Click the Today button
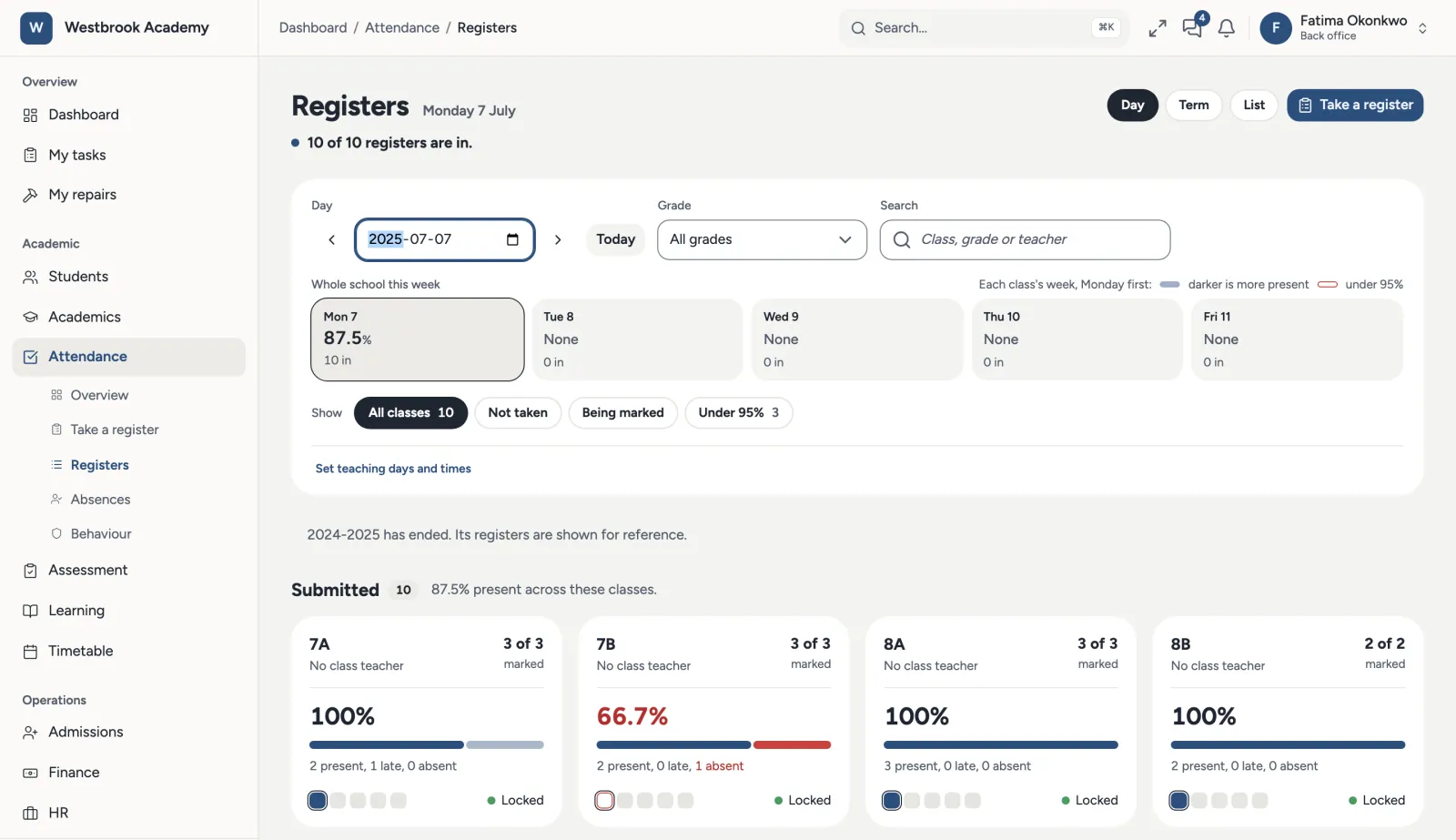The width and height of the screenshot is (1456, 840). coord(616,239)
